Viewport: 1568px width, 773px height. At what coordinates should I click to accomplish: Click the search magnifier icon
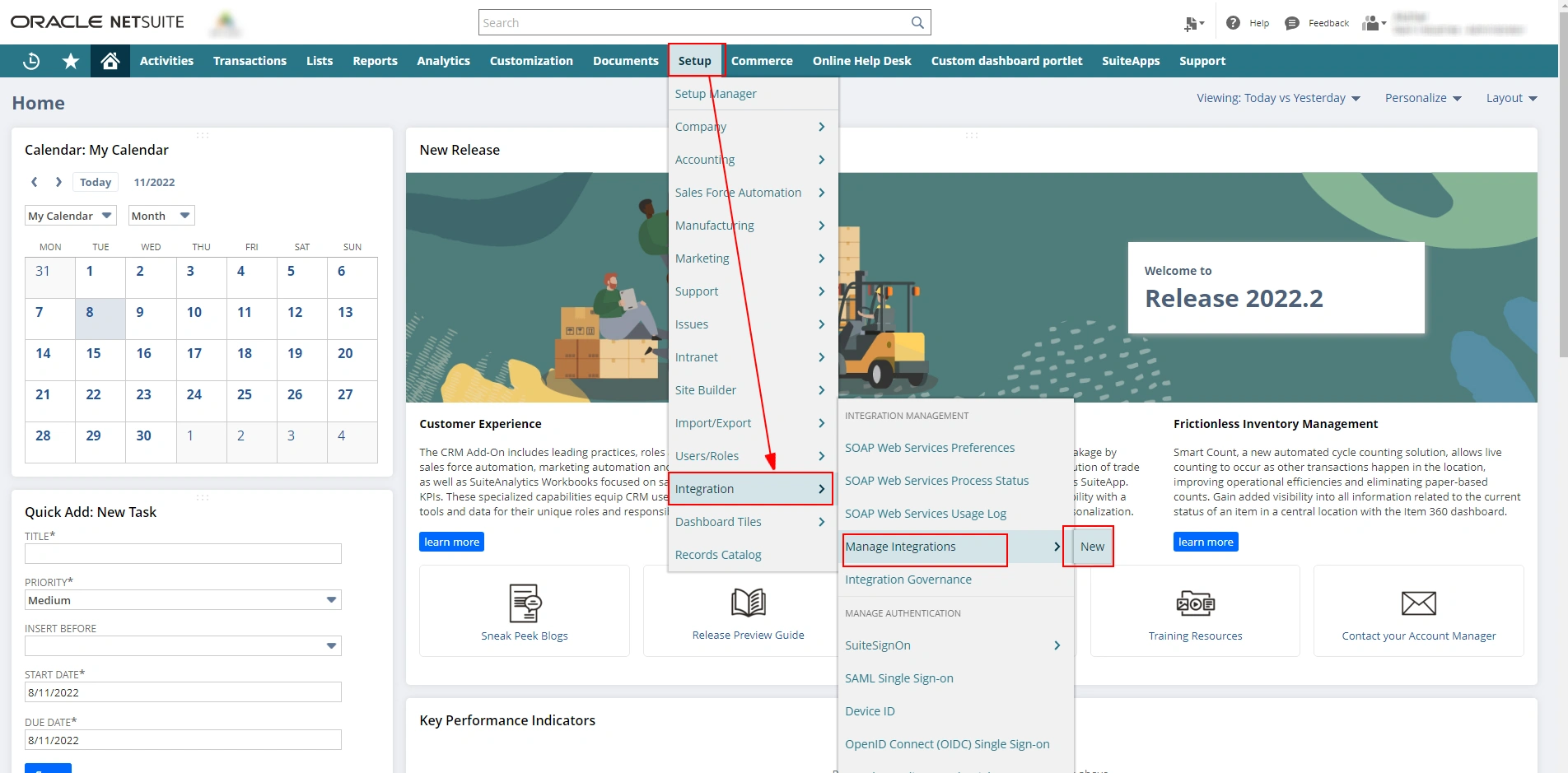click(917, 23)
